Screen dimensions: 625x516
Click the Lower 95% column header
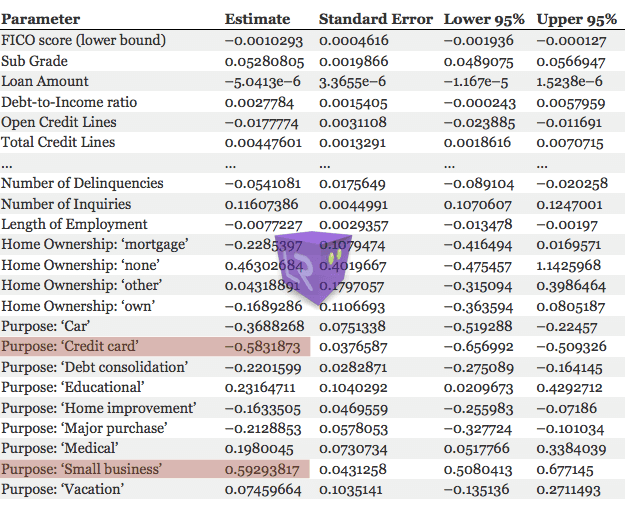tap(484, 19)
